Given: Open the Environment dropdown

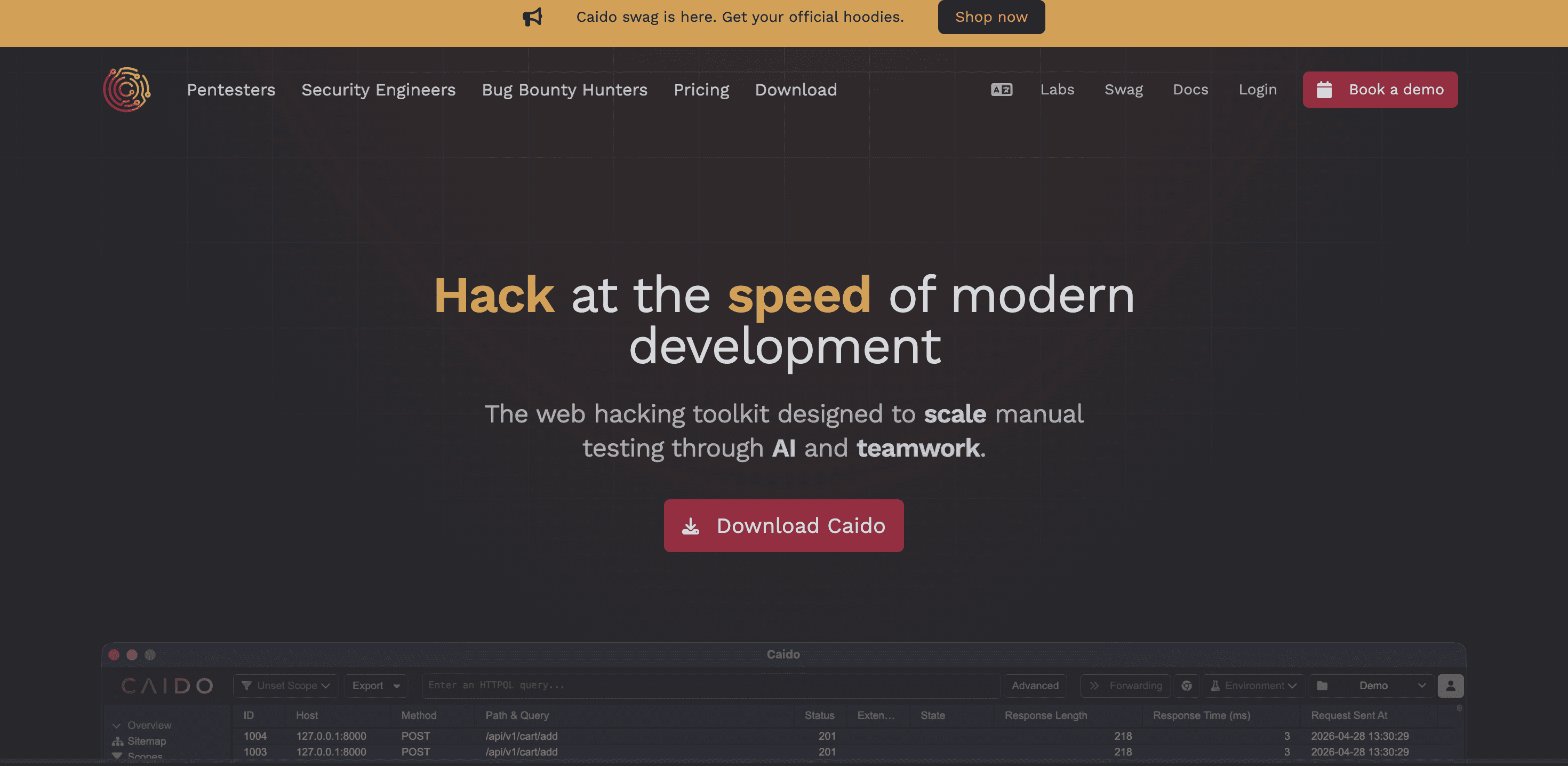Looking at the screenshot, I should 1253,685.
